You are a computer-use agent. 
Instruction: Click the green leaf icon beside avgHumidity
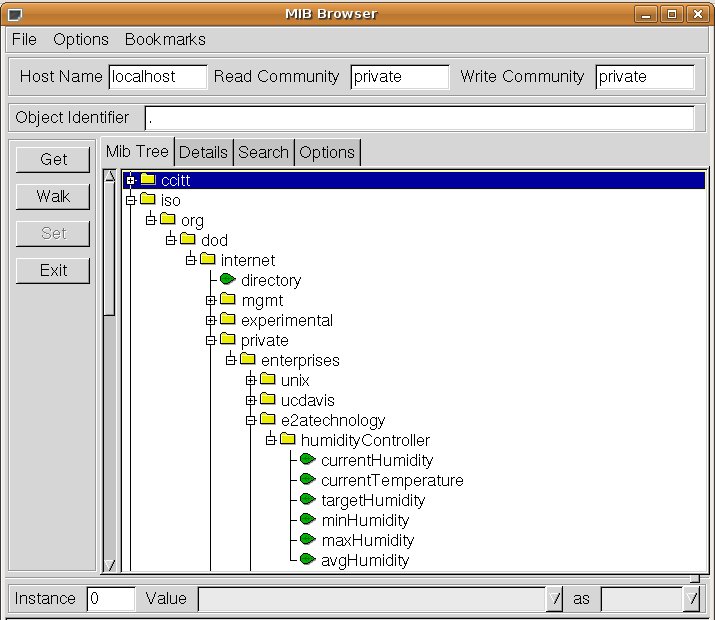pos(307,560)
